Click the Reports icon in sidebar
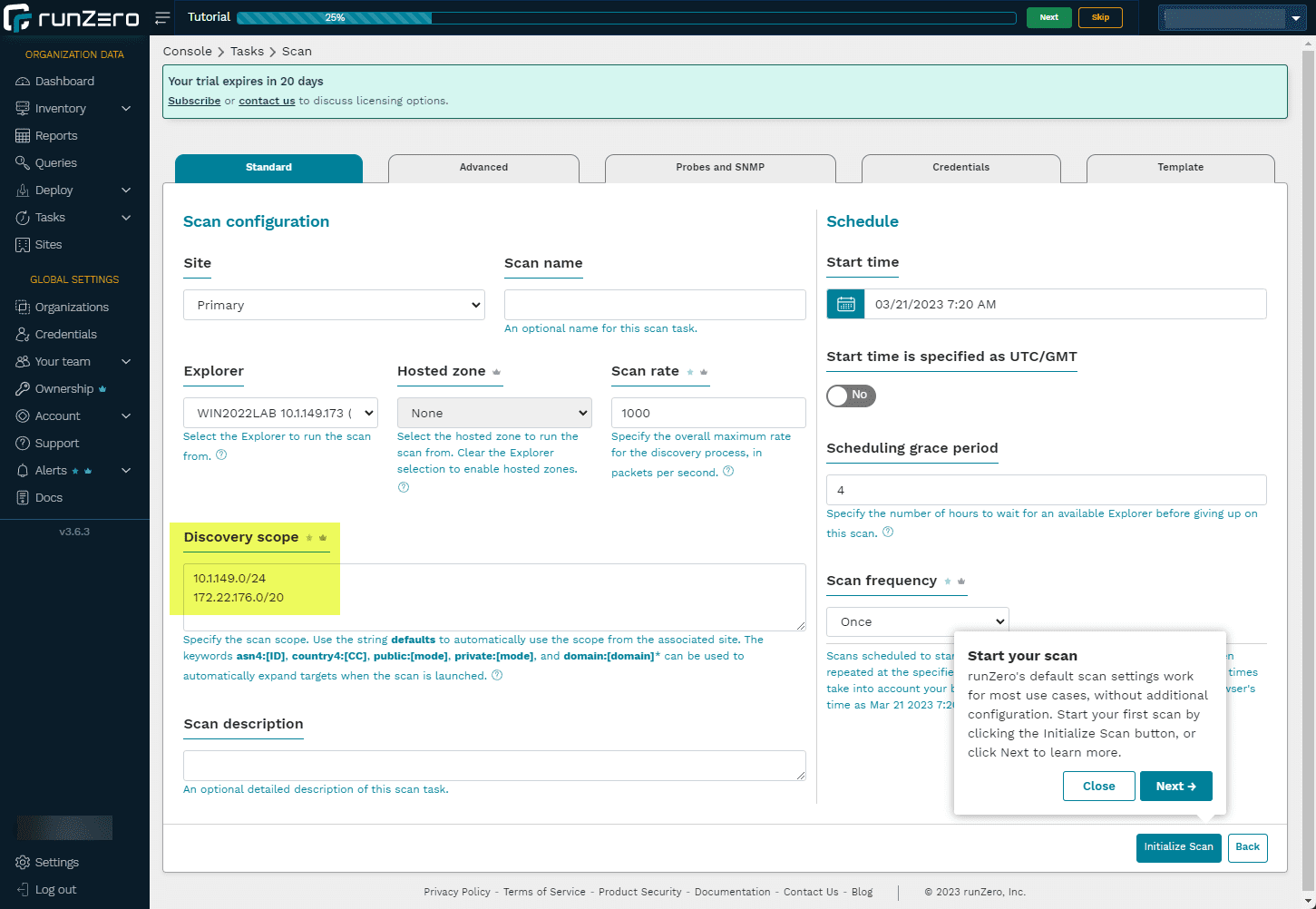1316x909 pixels. click(23, 136)
